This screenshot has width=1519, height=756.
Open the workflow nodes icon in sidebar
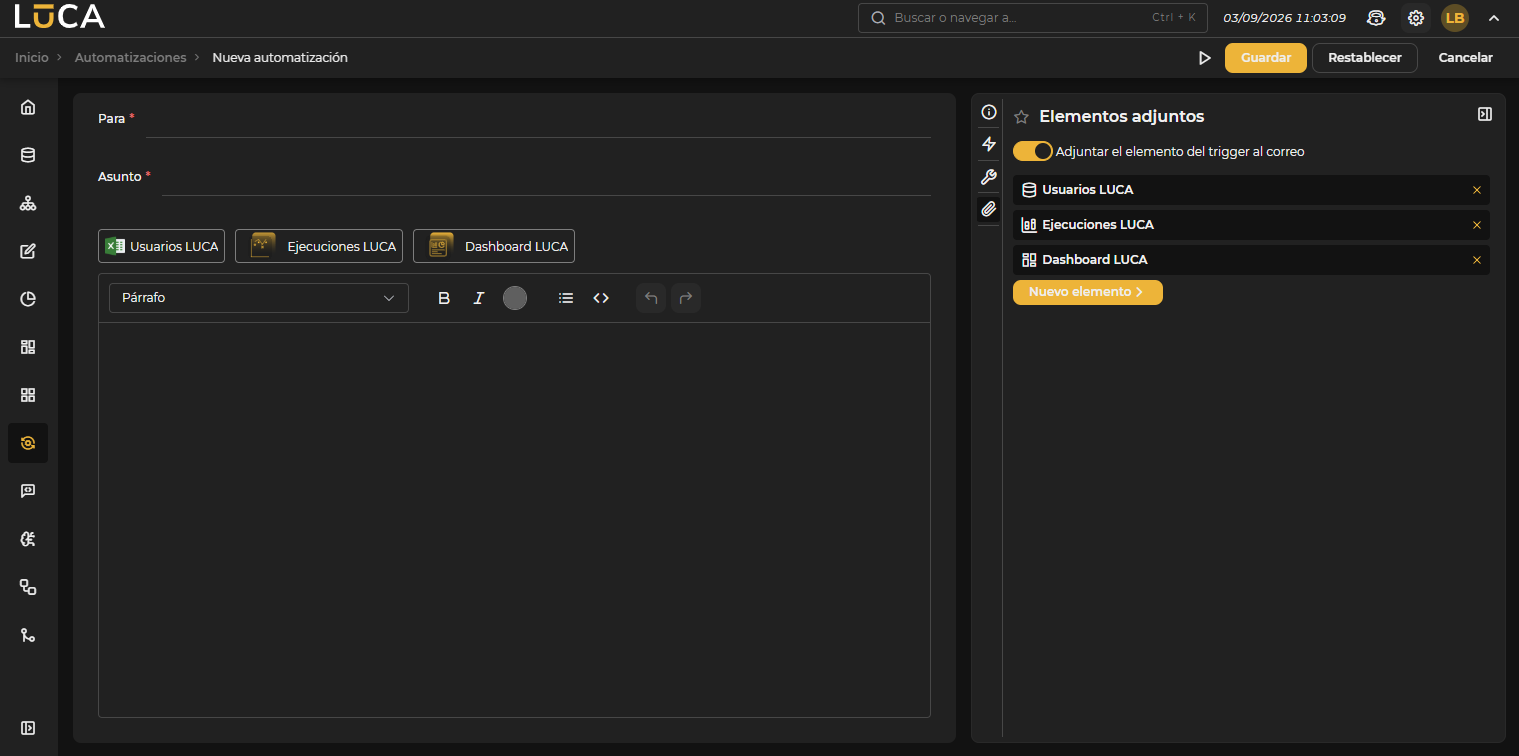point(28,587)
